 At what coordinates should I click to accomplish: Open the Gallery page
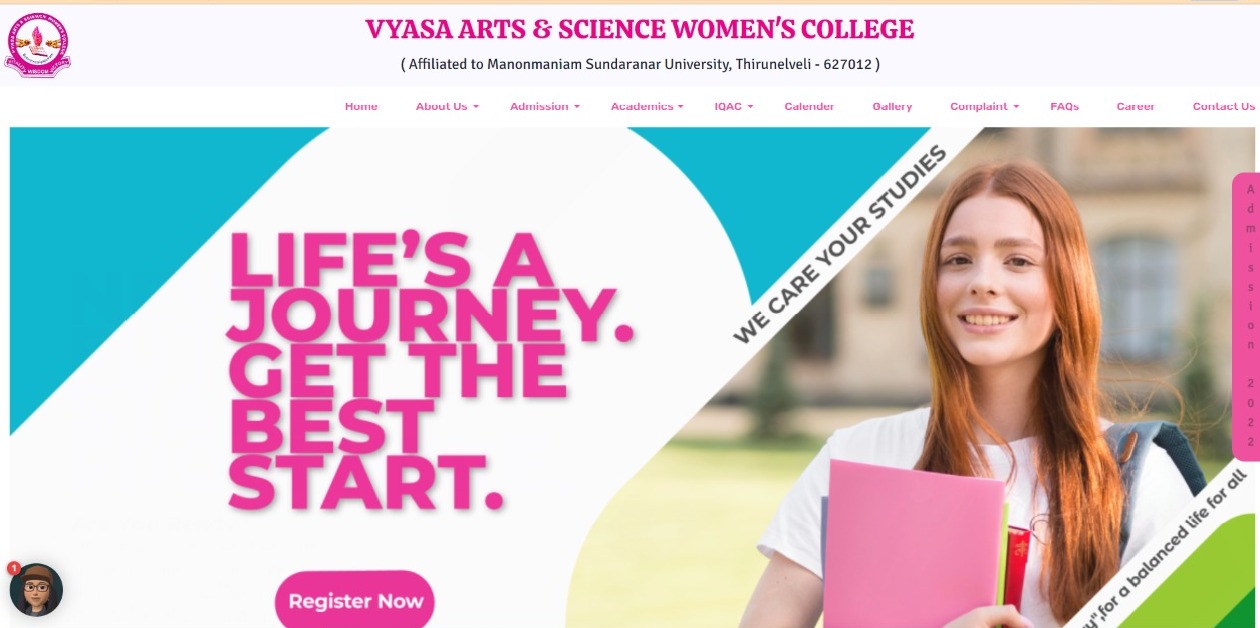coord(892,107)
